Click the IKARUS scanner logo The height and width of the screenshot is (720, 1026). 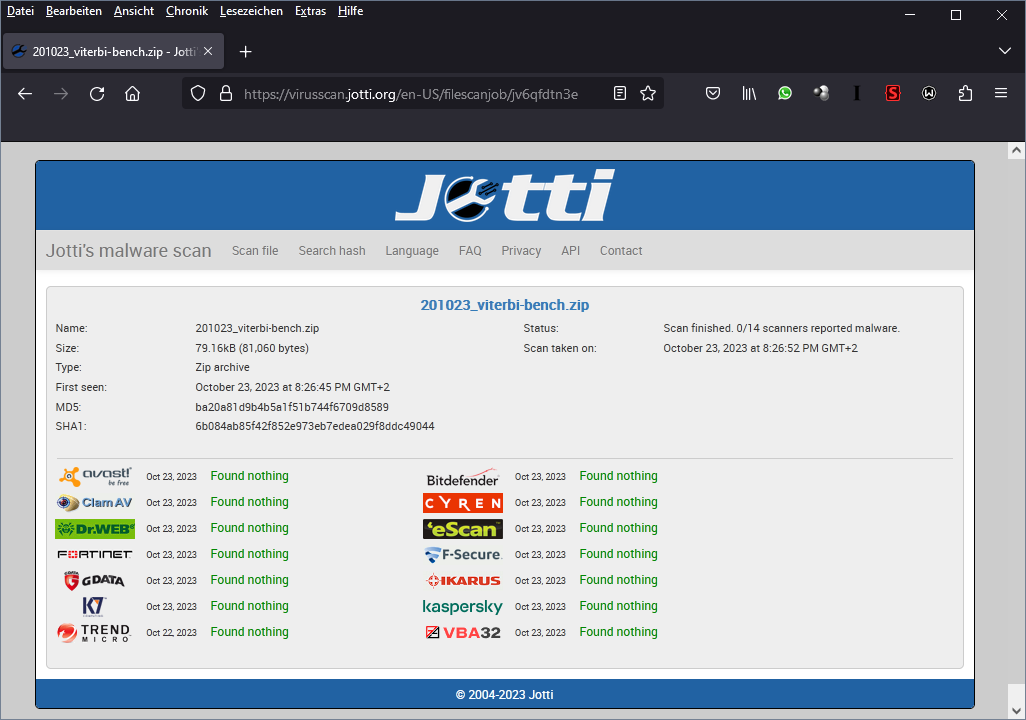pyautogui.click(x=463, y=581)
